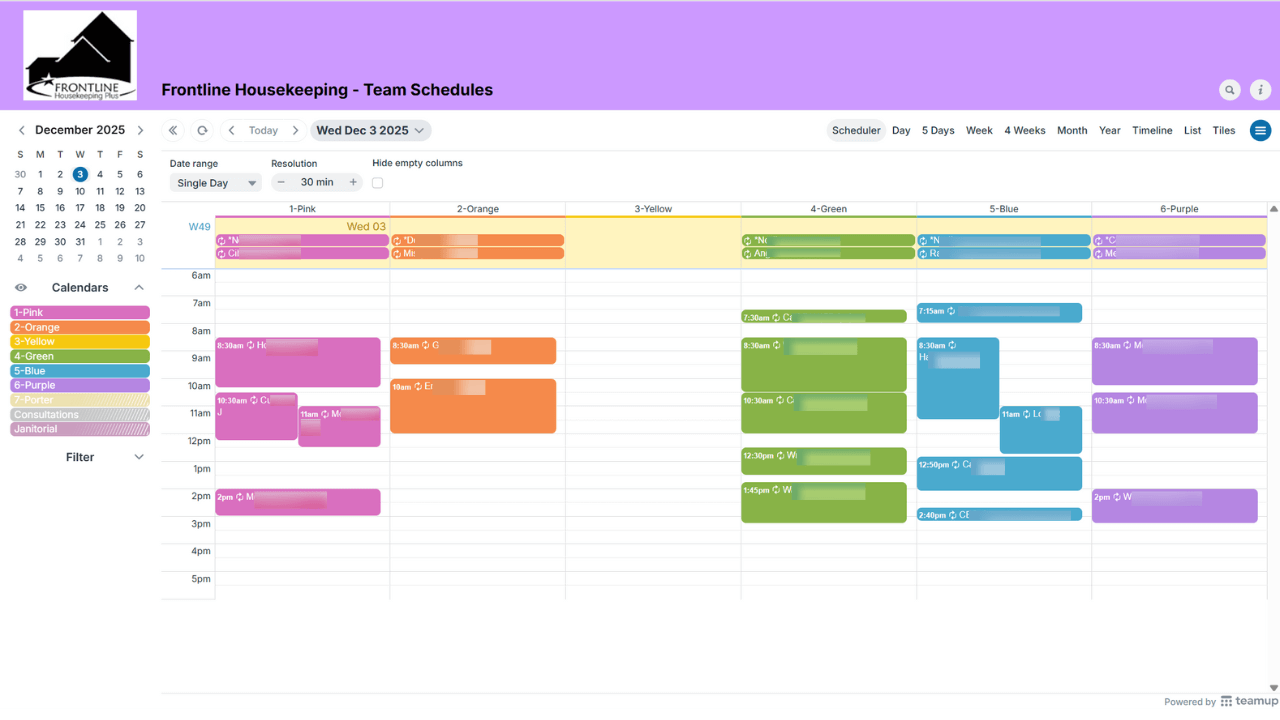Open the Wed Dec 3 2025 date picker
Image resolution: width=1280 pixels, height=720 pixels.
point(371,131)
